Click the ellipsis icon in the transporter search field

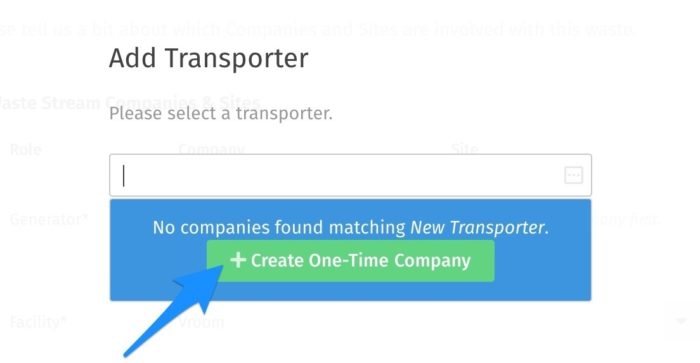pyautogui.click(x=573, y=175)
